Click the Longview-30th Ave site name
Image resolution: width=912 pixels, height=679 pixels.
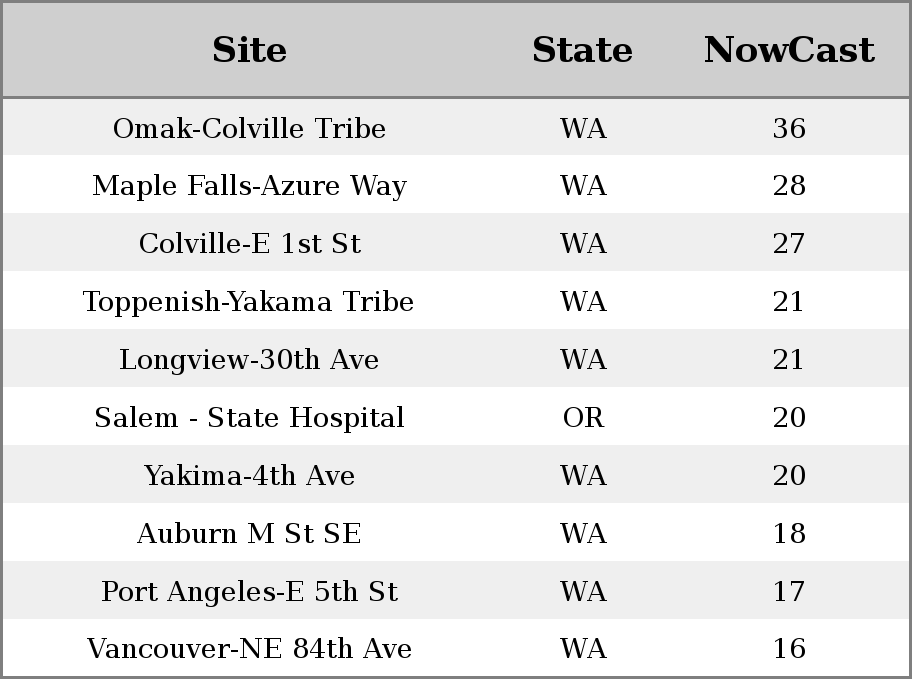[249, 360]
